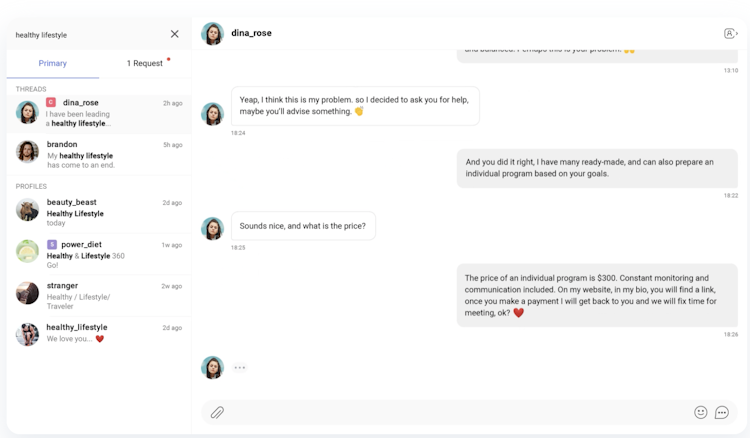The image size is (750, 438).
Task: Open the profile details panel icon
Action: pyautogui.click(x=730, y=33)
